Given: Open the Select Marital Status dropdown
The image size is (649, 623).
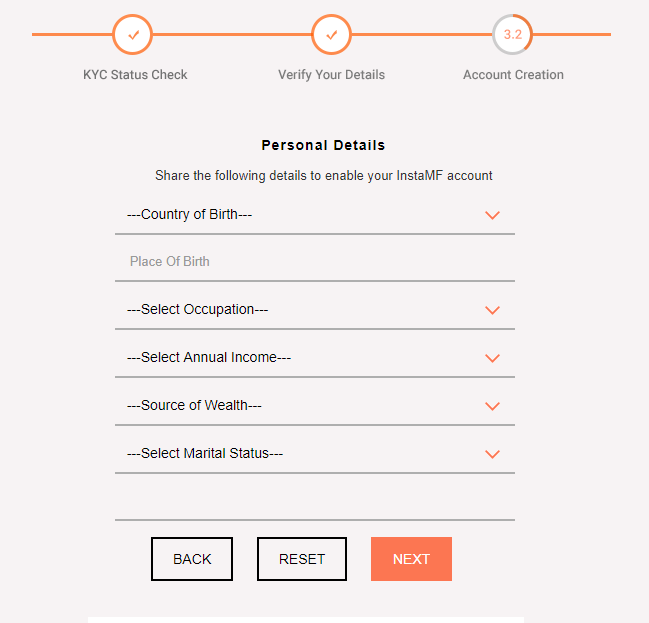Looking at the screenshot, I should pos(300,454).
